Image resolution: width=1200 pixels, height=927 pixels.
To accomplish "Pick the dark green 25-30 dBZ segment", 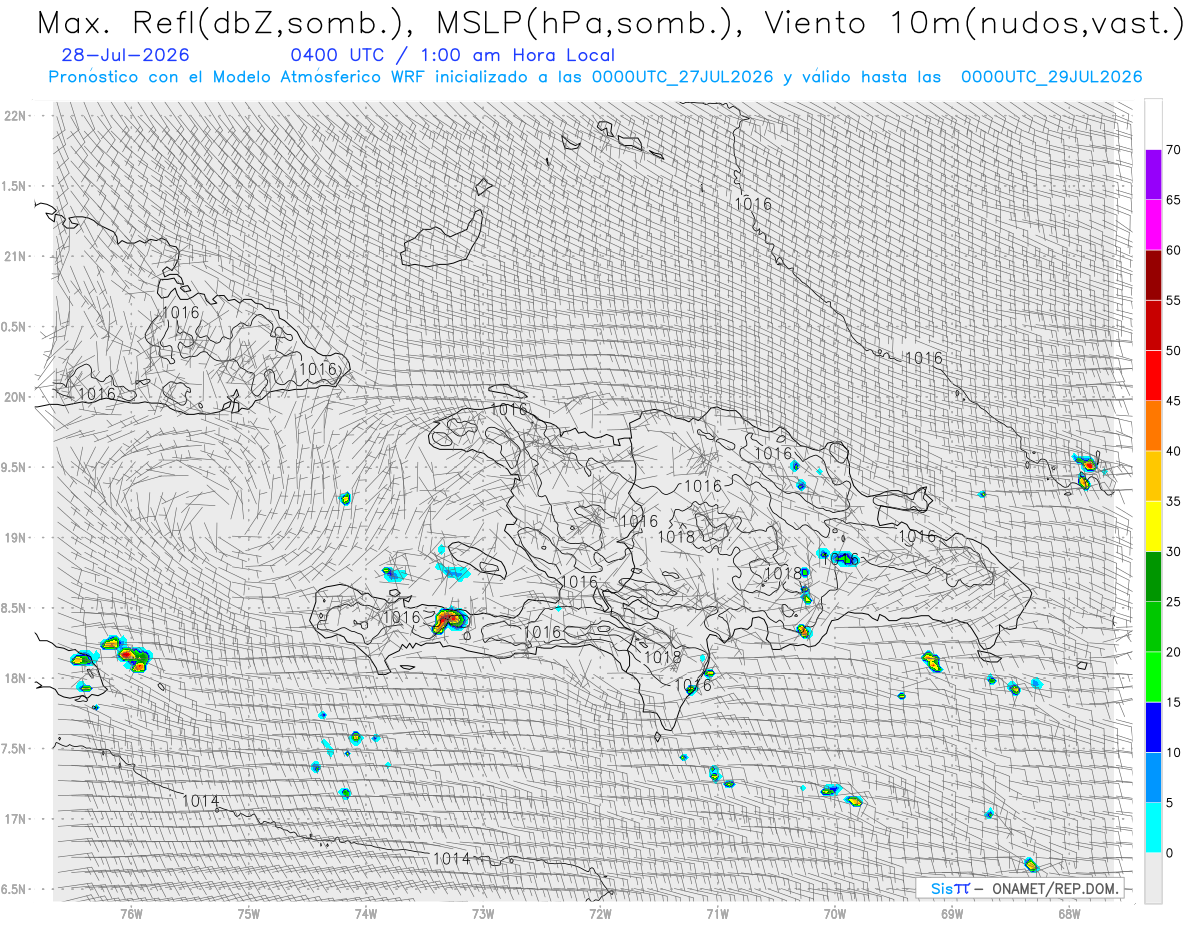I will [x=1153, y=577].
